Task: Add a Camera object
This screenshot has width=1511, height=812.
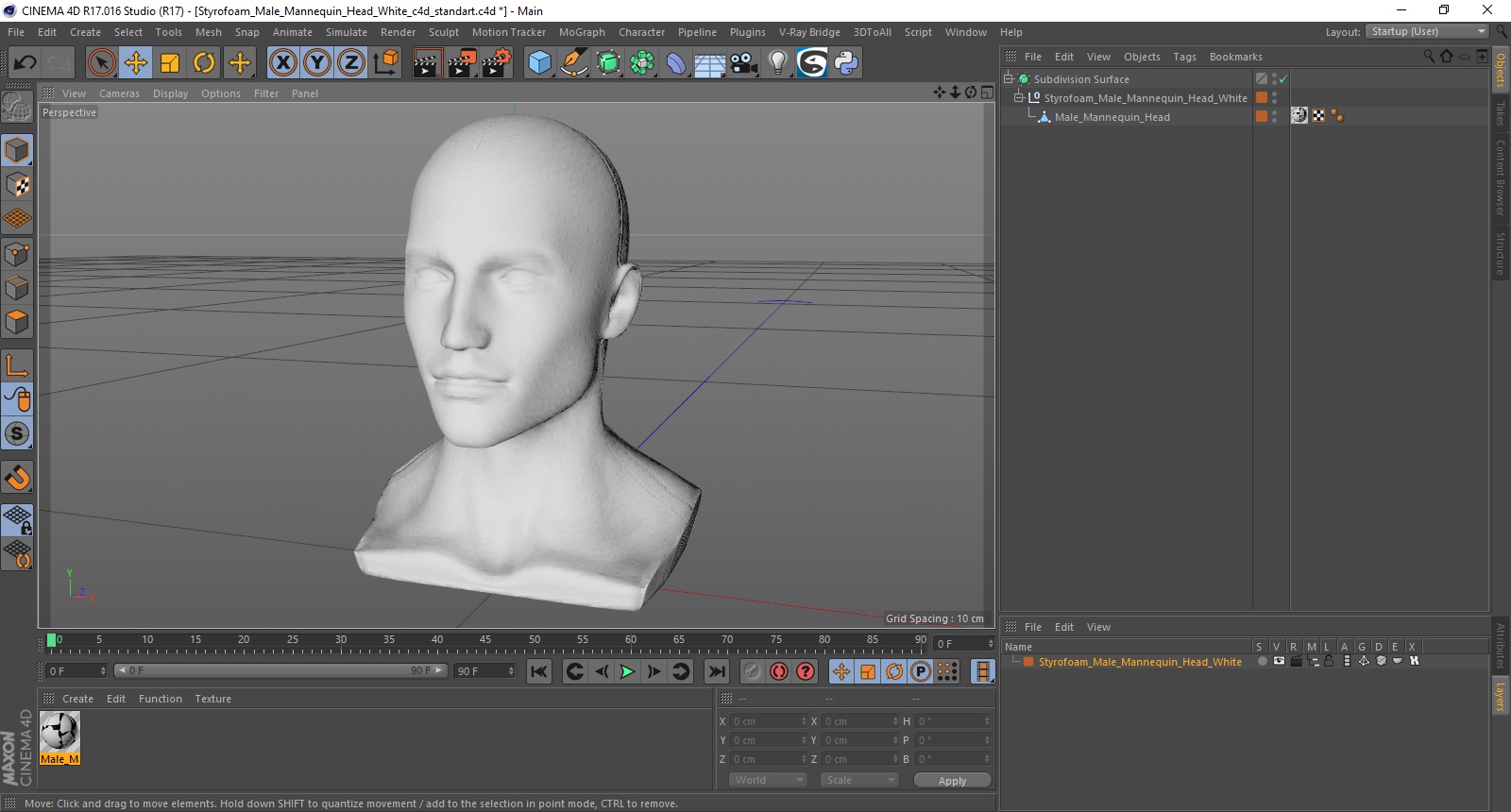Action: (744, 62)
